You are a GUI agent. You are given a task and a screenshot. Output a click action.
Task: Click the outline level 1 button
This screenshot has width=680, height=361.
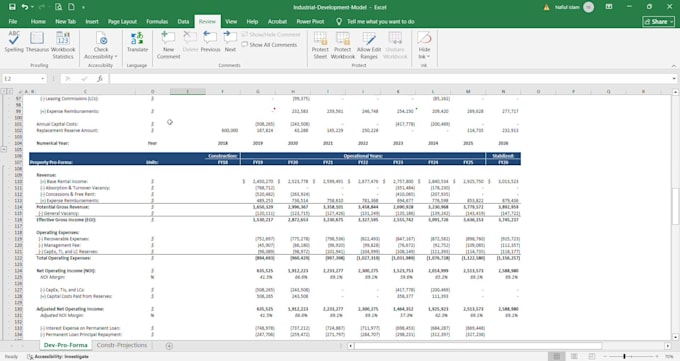4,92
